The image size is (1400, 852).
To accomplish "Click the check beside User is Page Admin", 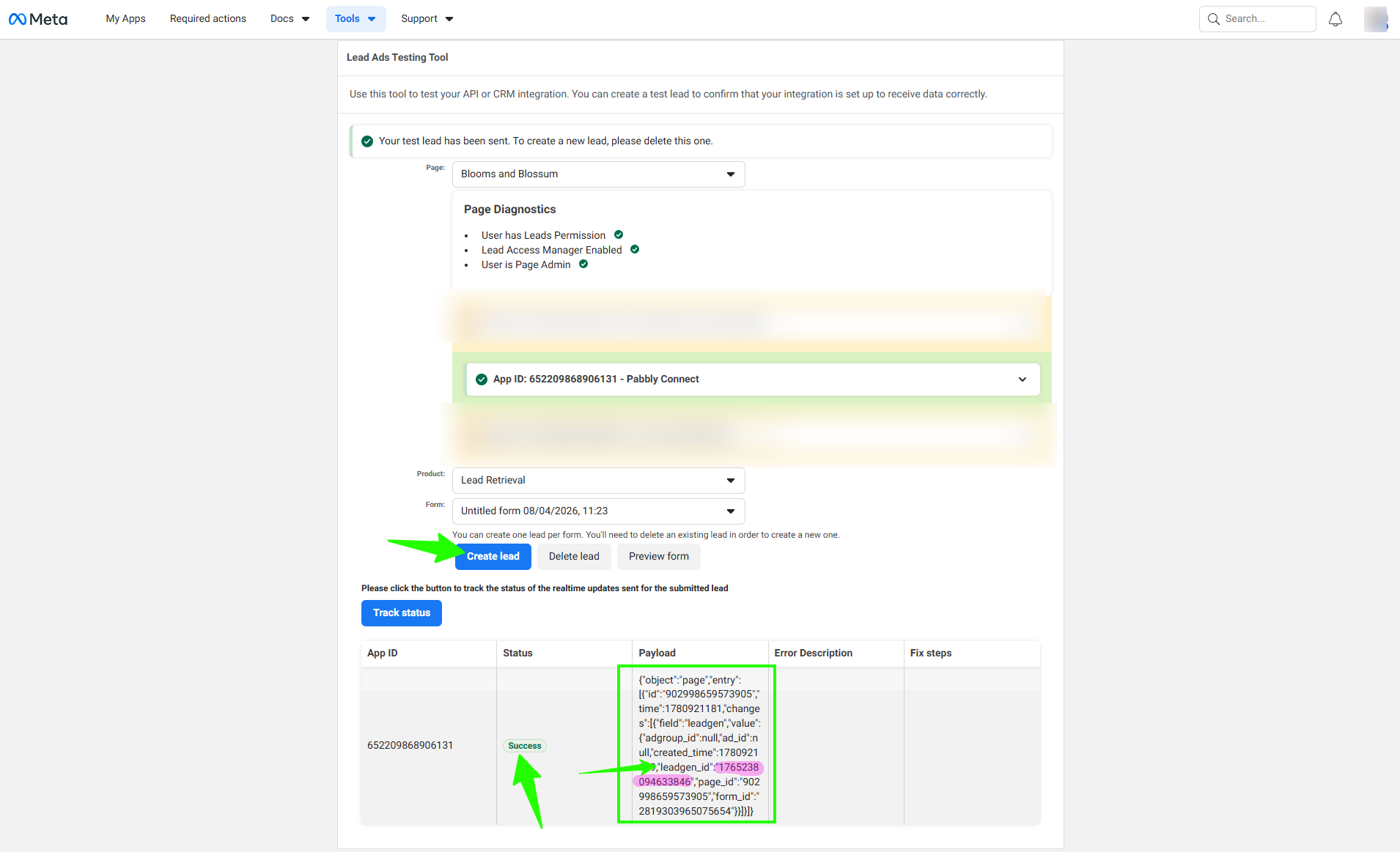I will pyautogui.click(x=583, y=264).
